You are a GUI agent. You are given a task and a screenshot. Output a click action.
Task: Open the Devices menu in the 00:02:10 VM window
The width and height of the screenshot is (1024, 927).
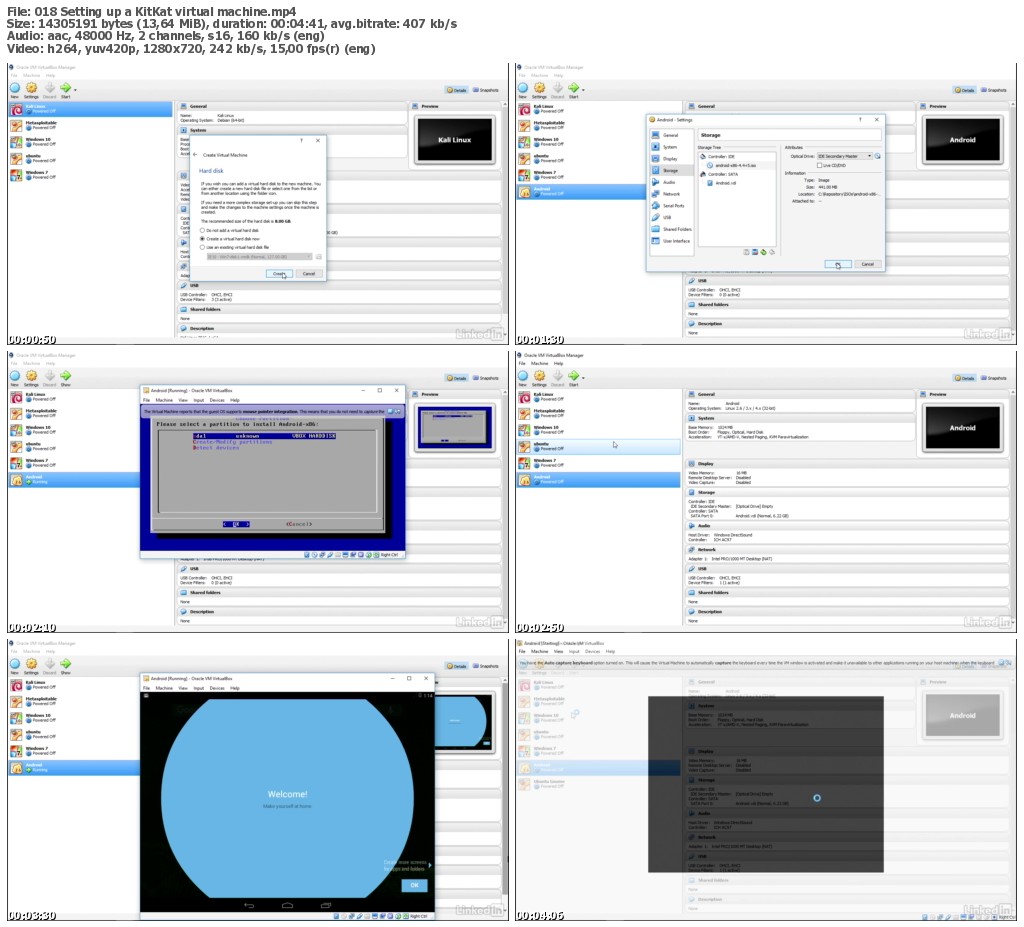pyautogui.click(x=217, y=400)
